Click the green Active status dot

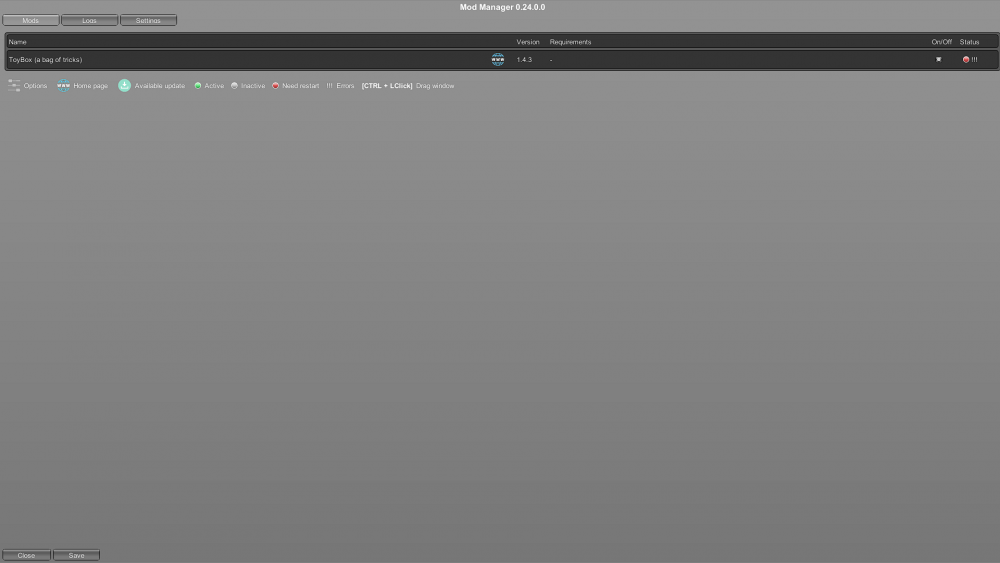[198, 86]
